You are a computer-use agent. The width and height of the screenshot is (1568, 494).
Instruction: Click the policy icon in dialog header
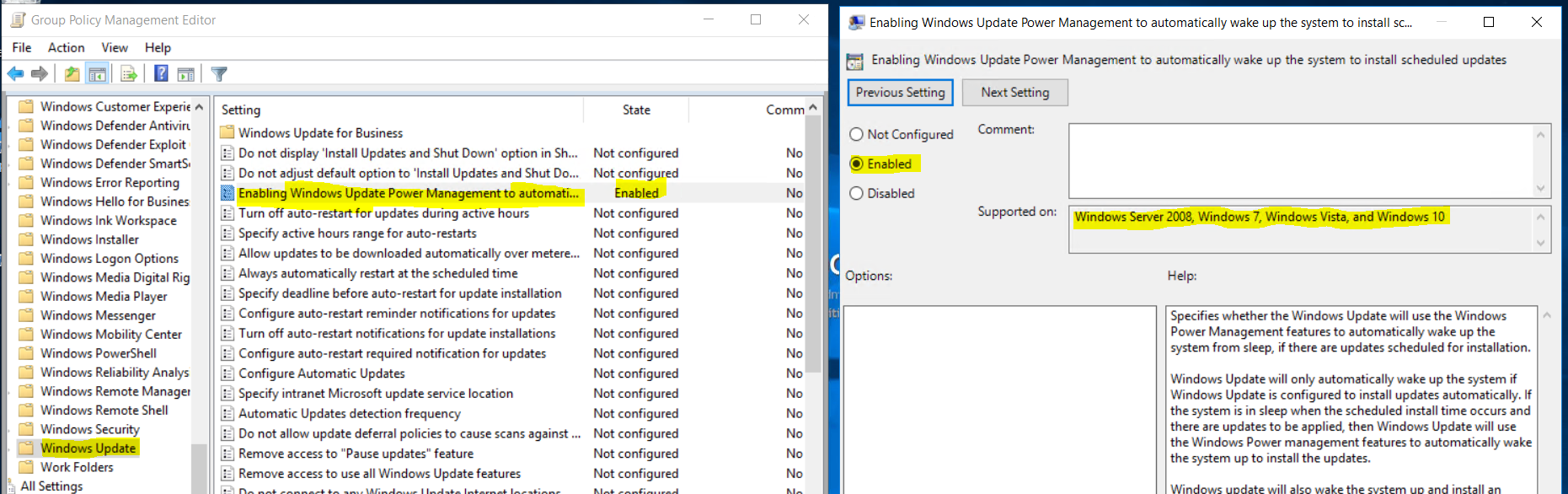point(855,61)
